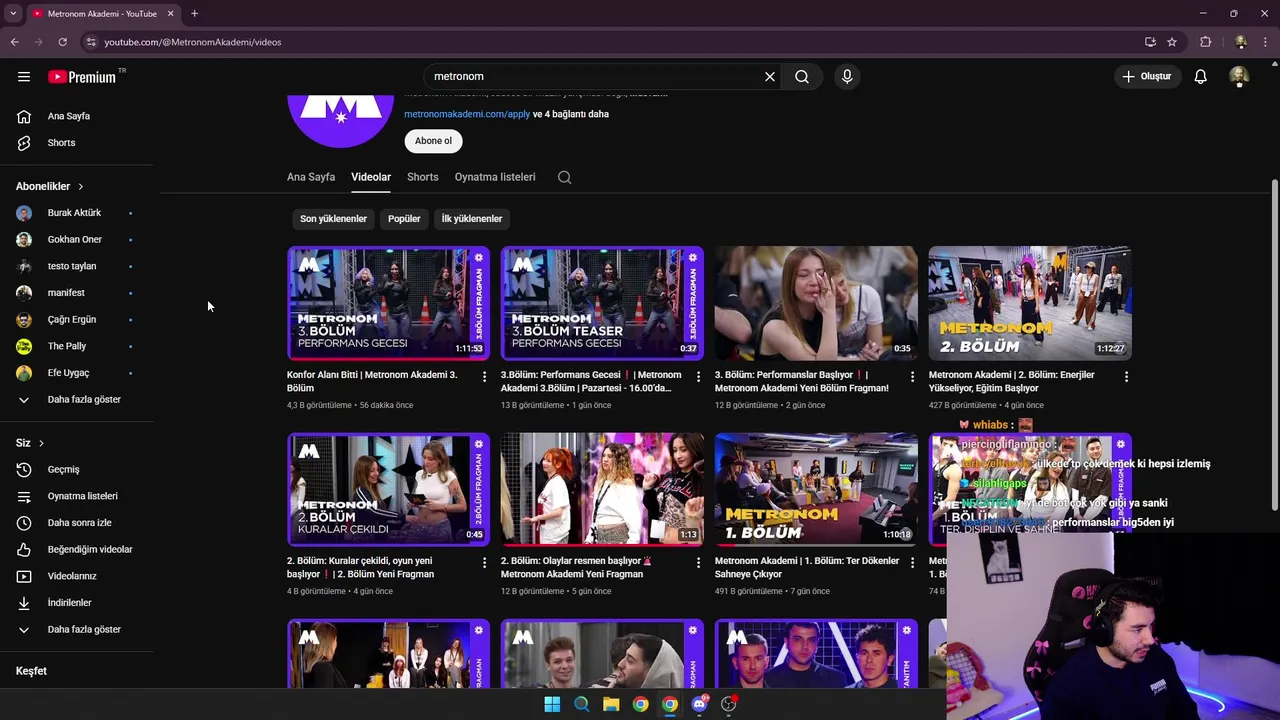
Task: Open the YouTube hamburger guide menu
Action: [x=24, y=76]
